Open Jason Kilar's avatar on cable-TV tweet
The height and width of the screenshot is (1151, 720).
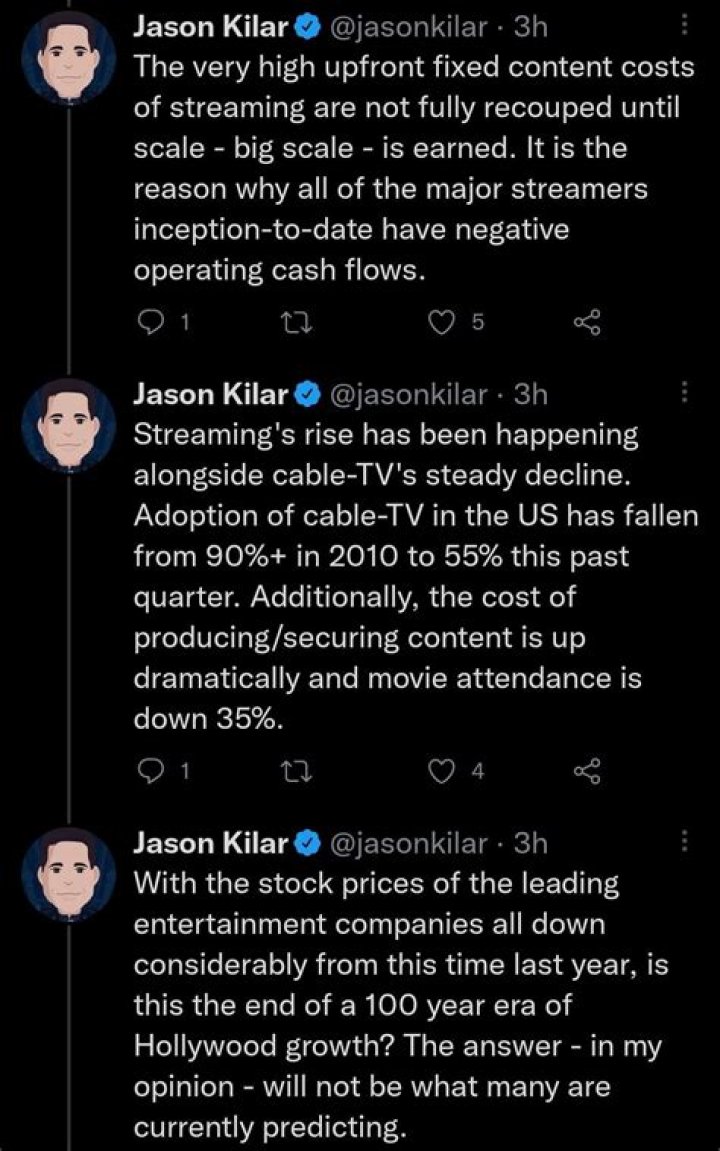click(x=68, y=423)
